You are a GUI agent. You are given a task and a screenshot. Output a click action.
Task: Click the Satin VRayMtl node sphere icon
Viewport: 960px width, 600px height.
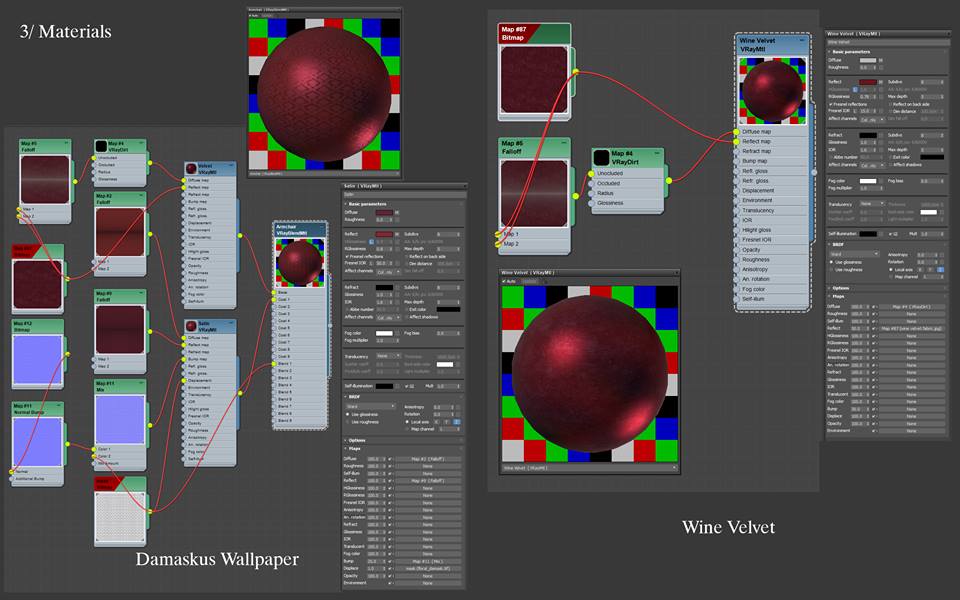click(x=190, y=325)
